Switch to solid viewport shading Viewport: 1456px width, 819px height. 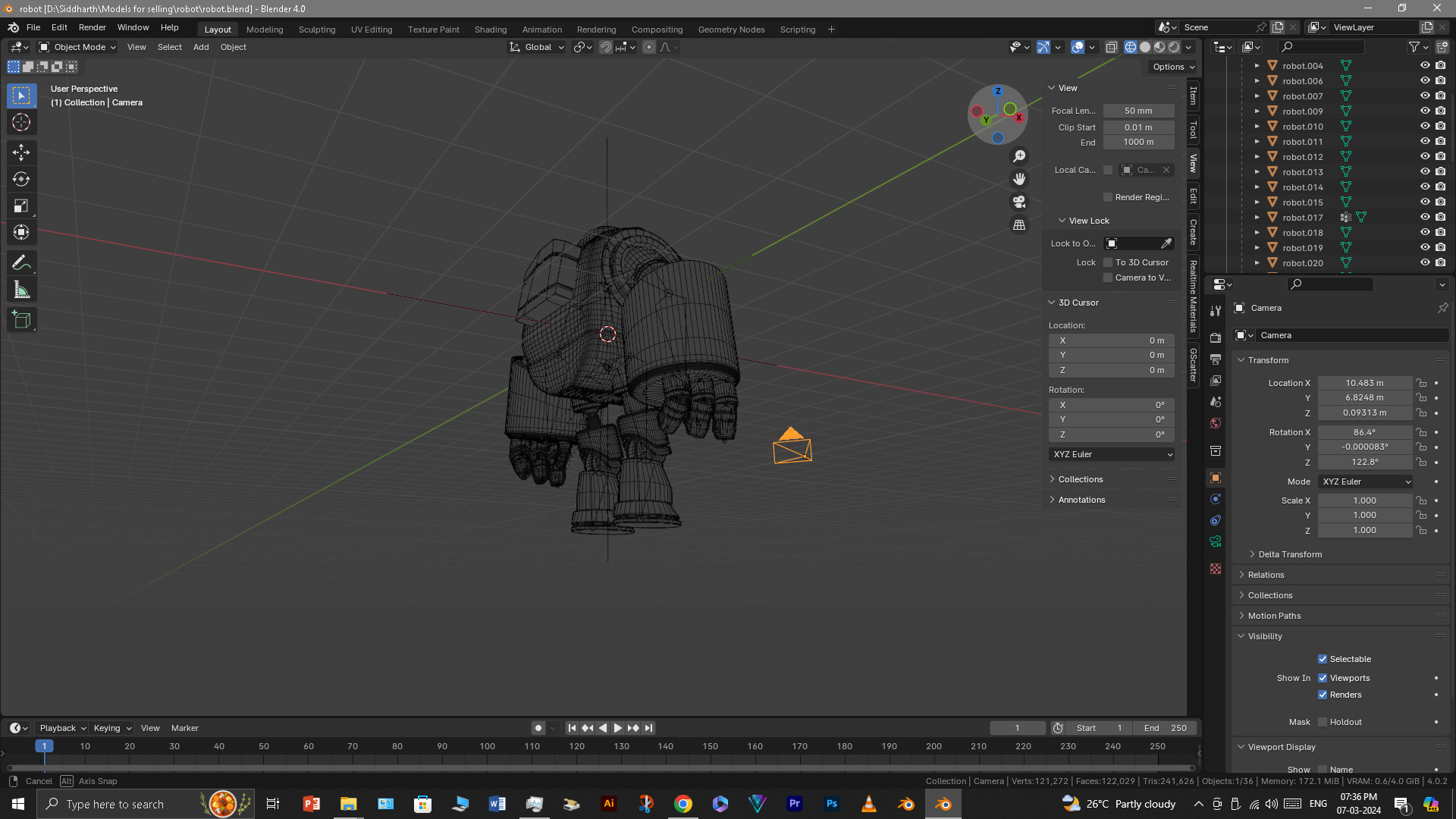click(x=1145, y=47)
